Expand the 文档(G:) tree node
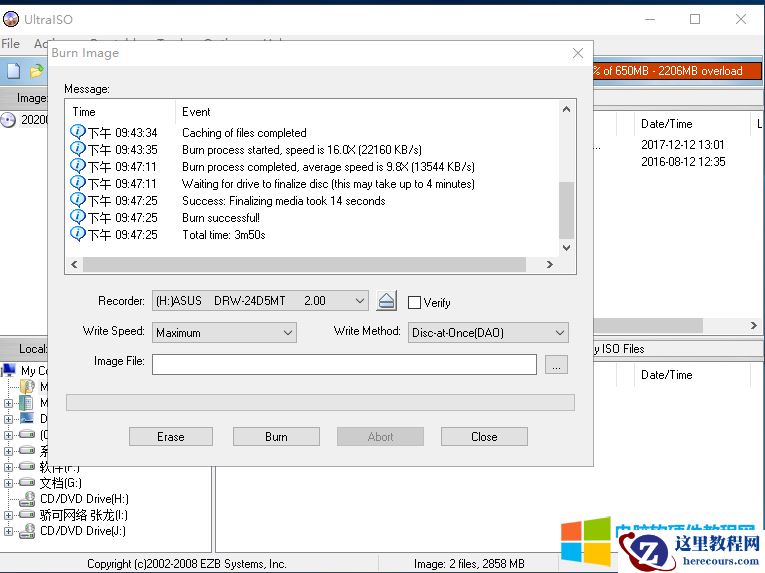The height and width of the screenshot is (573, 765). coord(8,483)
